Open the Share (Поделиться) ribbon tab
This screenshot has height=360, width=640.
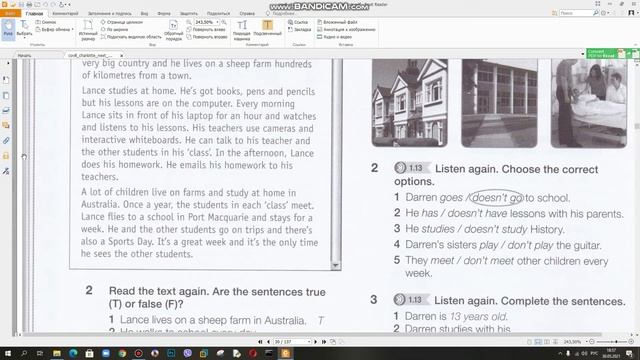point(218,13)
